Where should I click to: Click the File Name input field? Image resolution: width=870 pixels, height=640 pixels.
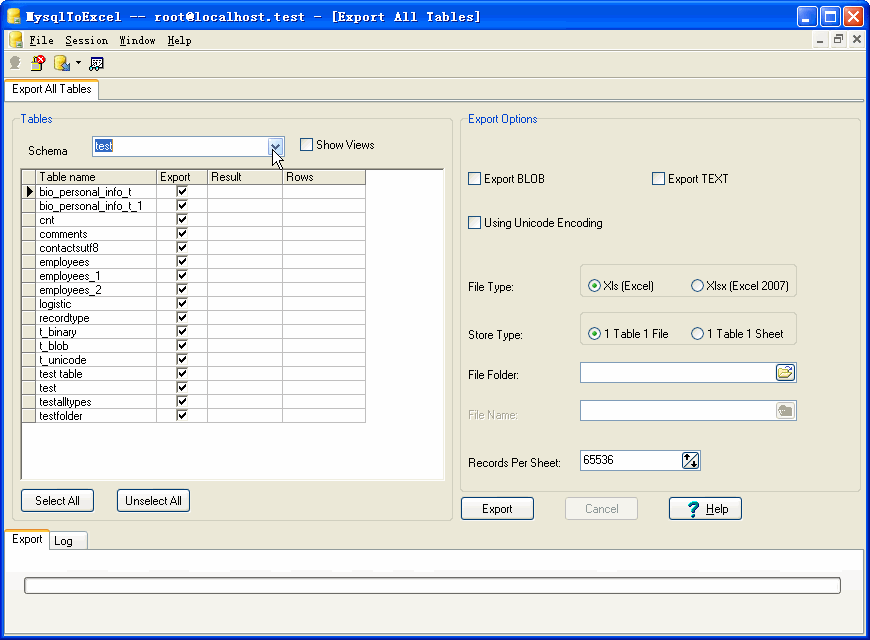[x=677, y=411]
